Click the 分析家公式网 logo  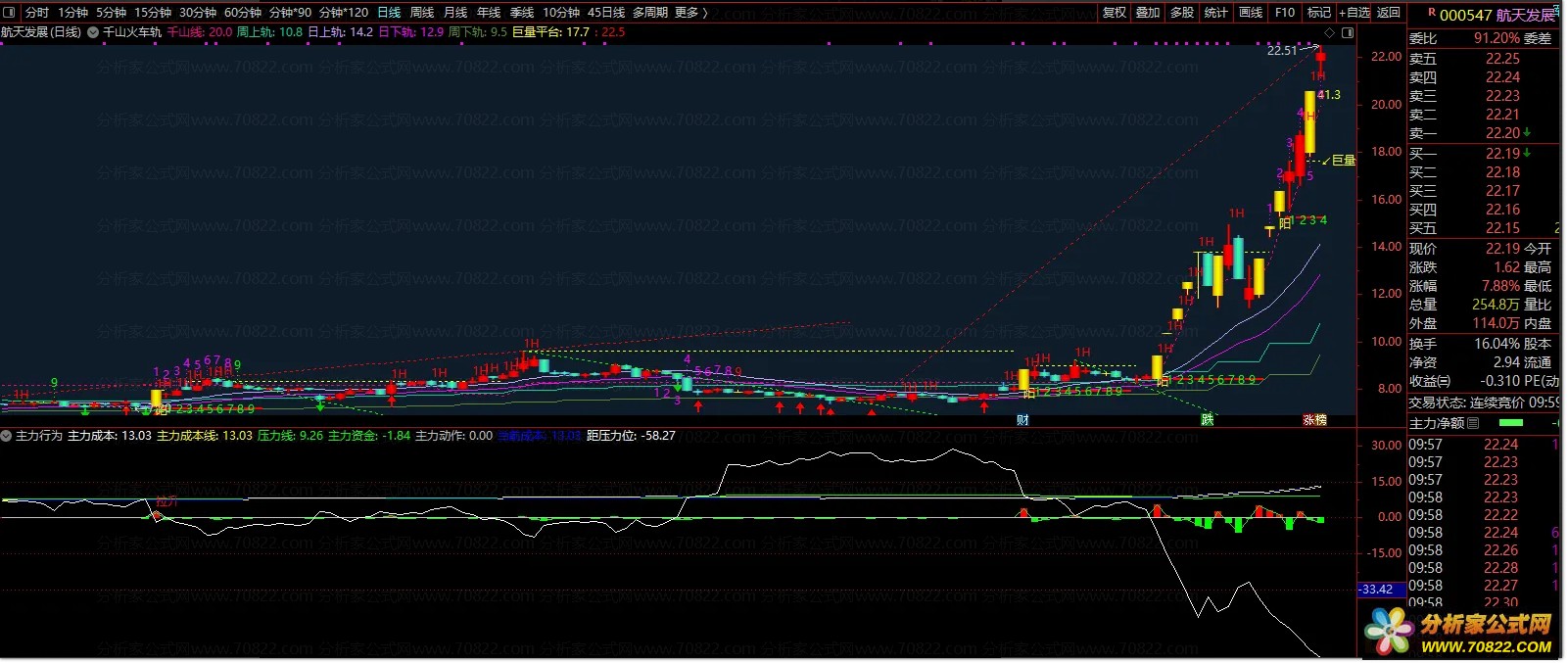1464,632
